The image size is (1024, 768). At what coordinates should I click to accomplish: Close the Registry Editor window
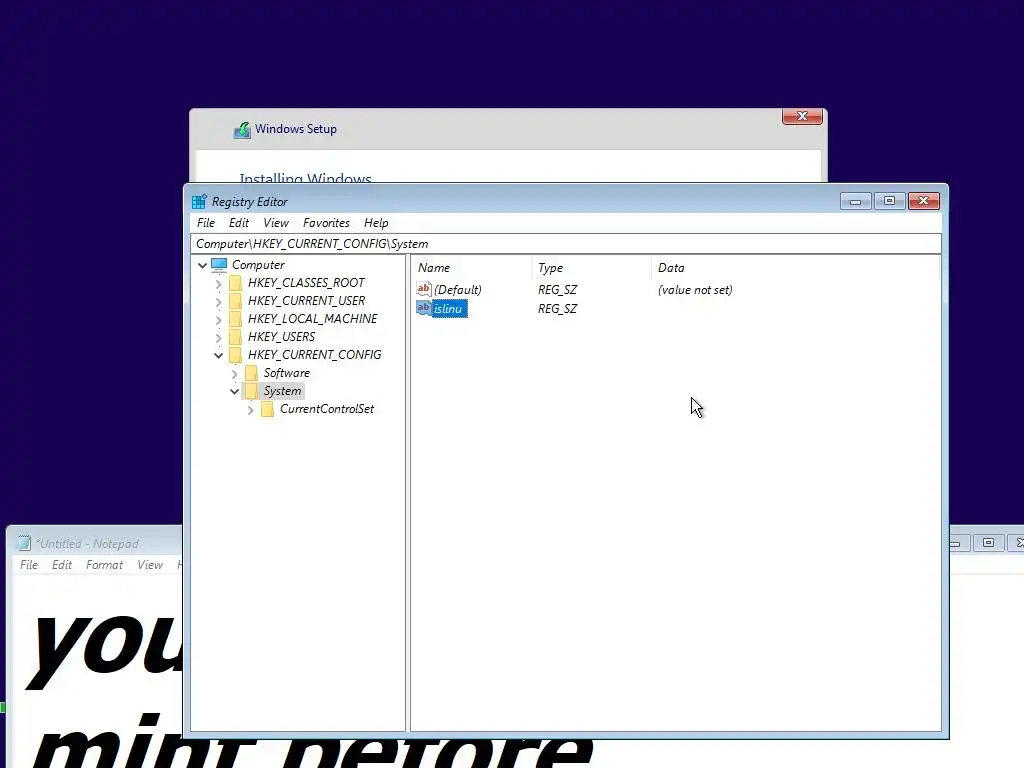[923, 201]
